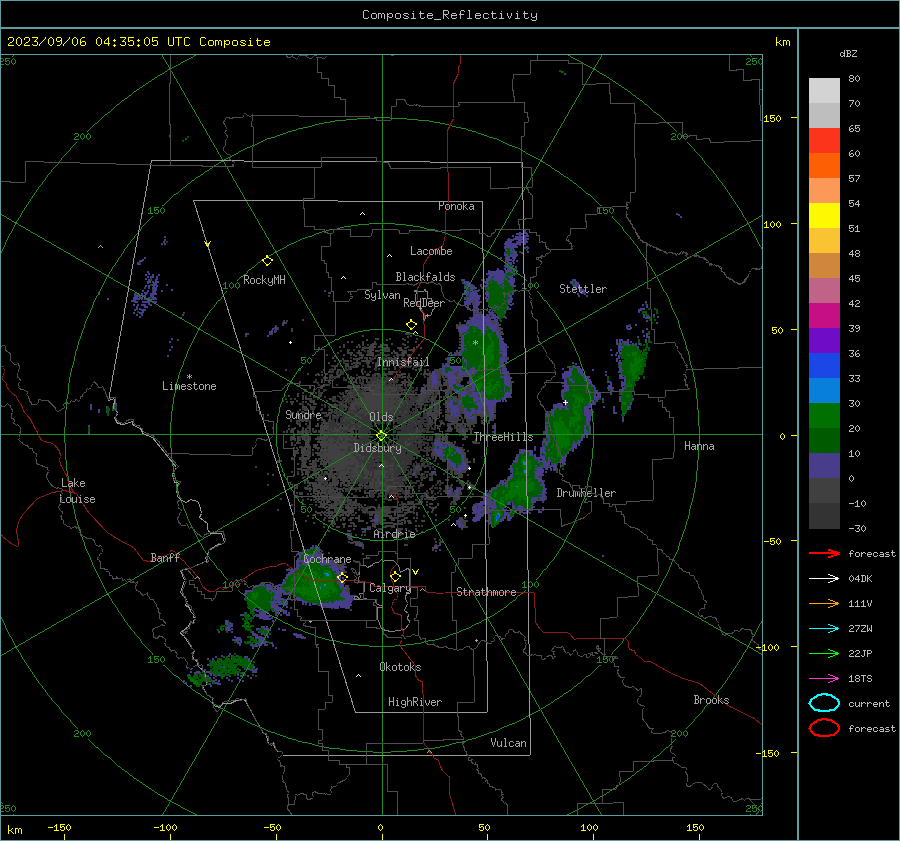Select the white 04DK arrow icon
This screenshot has width=900, height=841.
[x=824, y=579]
